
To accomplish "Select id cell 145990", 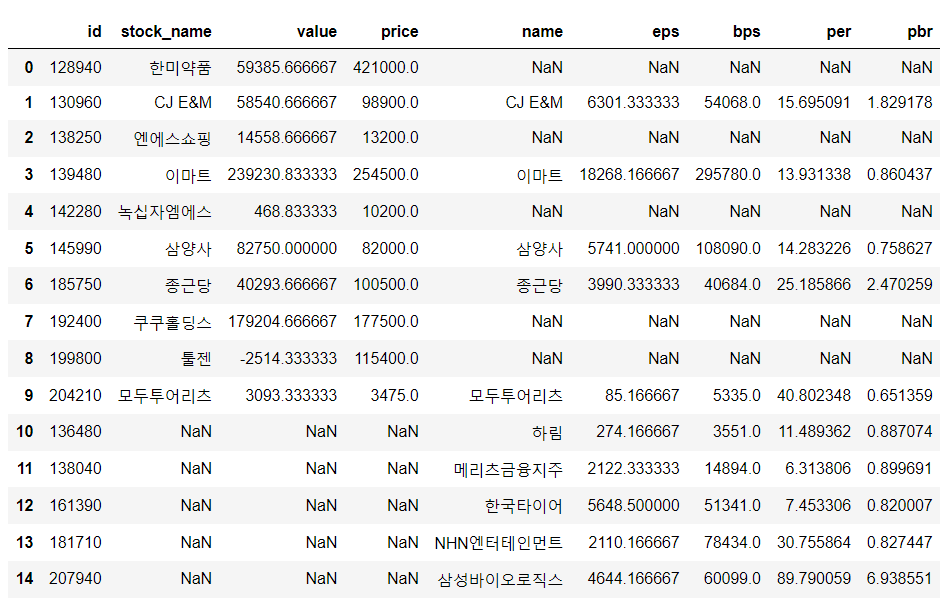I will pos(75,248).
